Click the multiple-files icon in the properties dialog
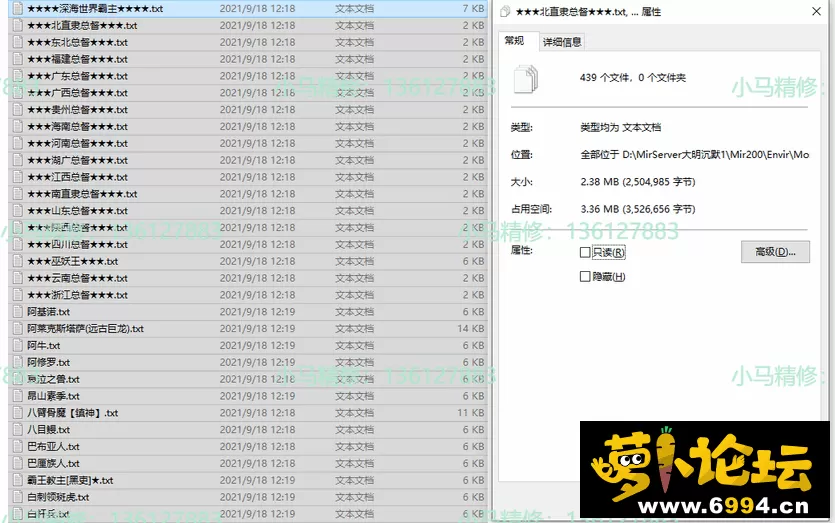This screenshot has height=523, width=835. click(x=526, y=79)
